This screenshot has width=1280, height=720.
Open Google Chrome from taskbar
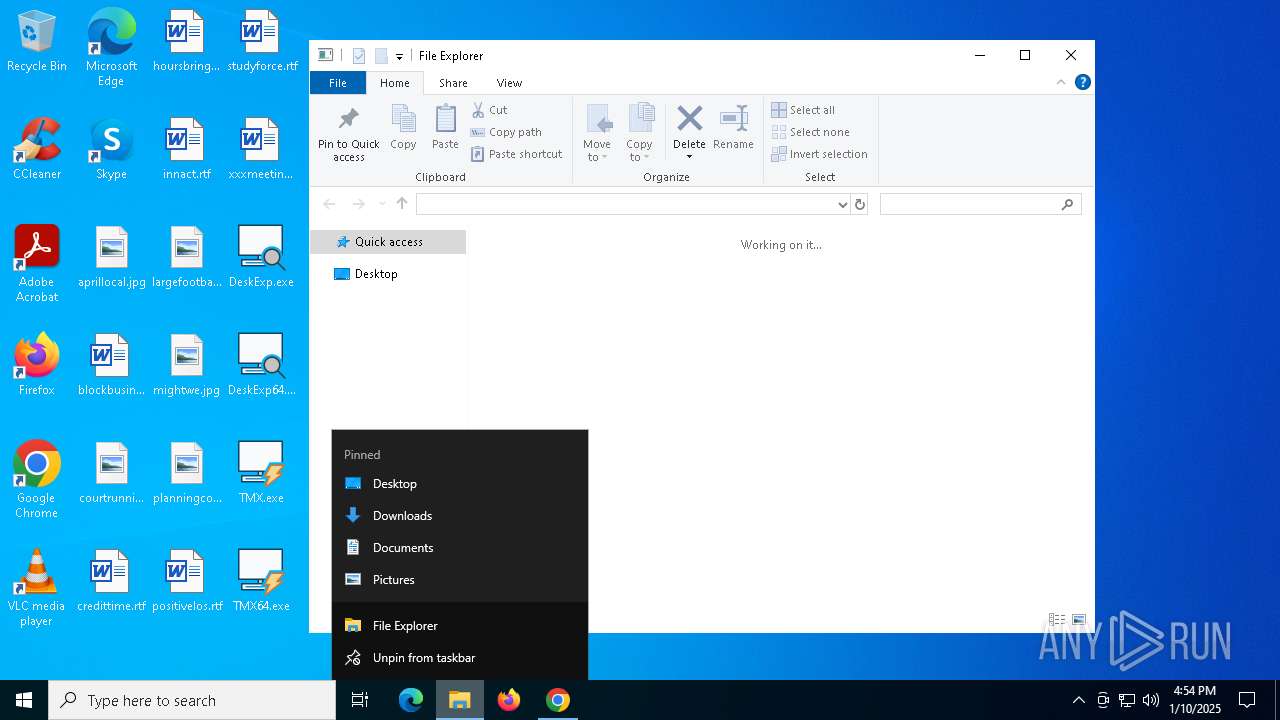[x=558, y=700]
